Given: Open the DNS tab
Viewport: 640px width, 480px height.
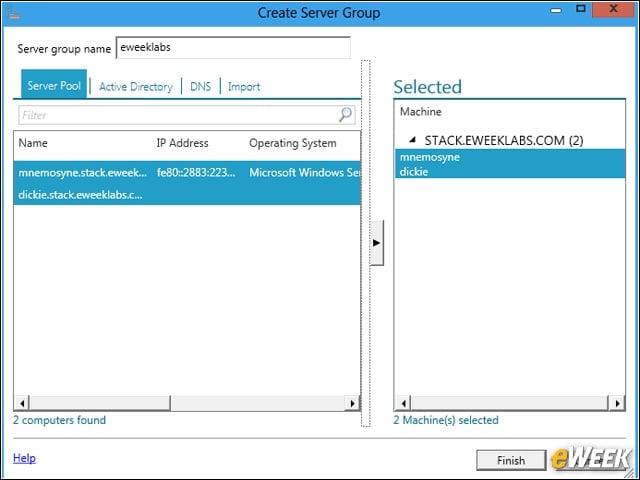Looking at the screenshot, I should point(200,87).
